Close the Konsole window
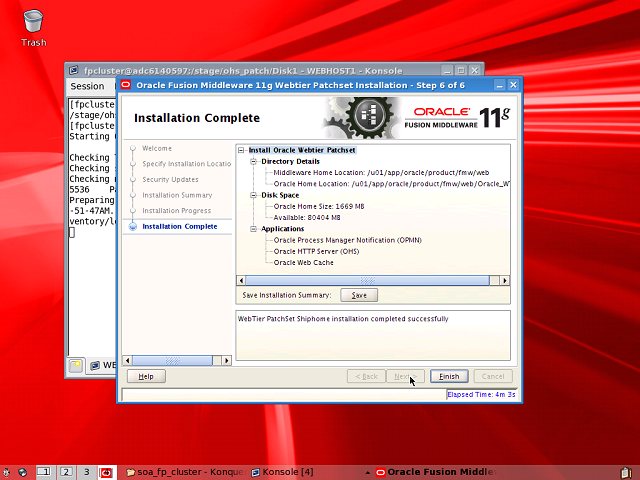 tap(474, 71)
